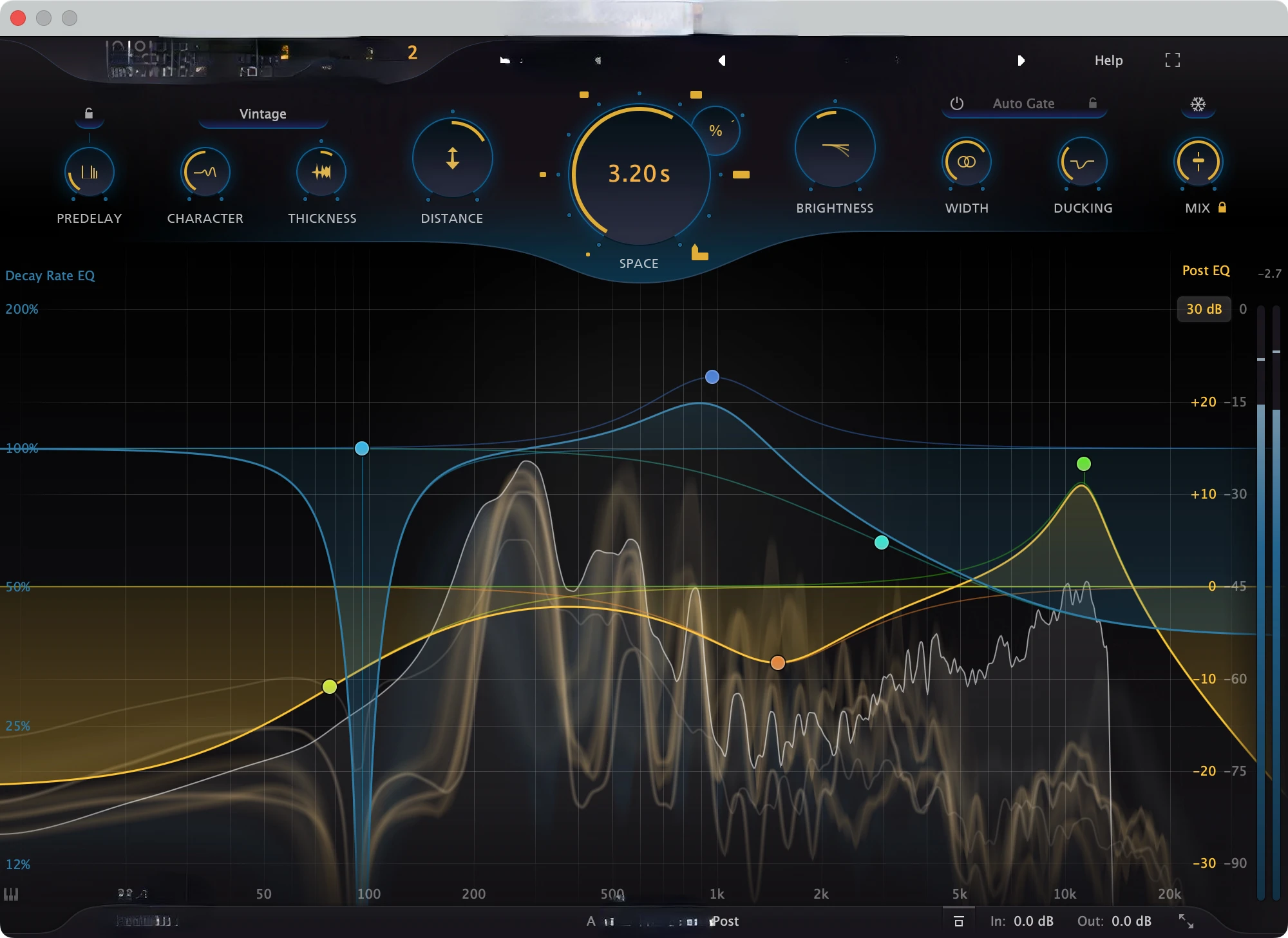This screenshot has width=1288, height=938.
Task: Click the Predelay knob
Action: point(90,172)
